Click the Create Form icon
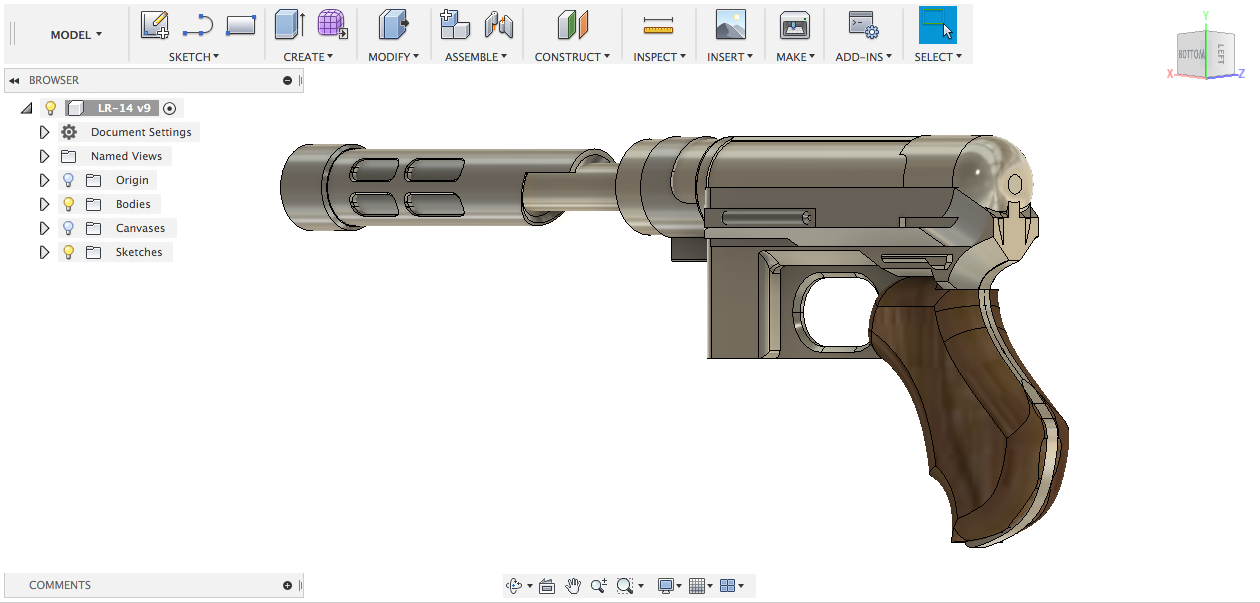The height and width of the screenshot is (603, 1260). tap(332, 24)
